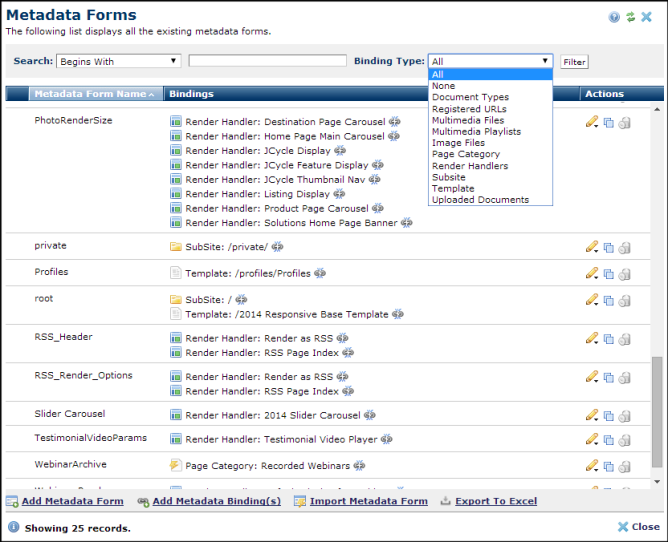
Task: Click the link icon beside Testimonial Video Player
Action: point(387,439)
